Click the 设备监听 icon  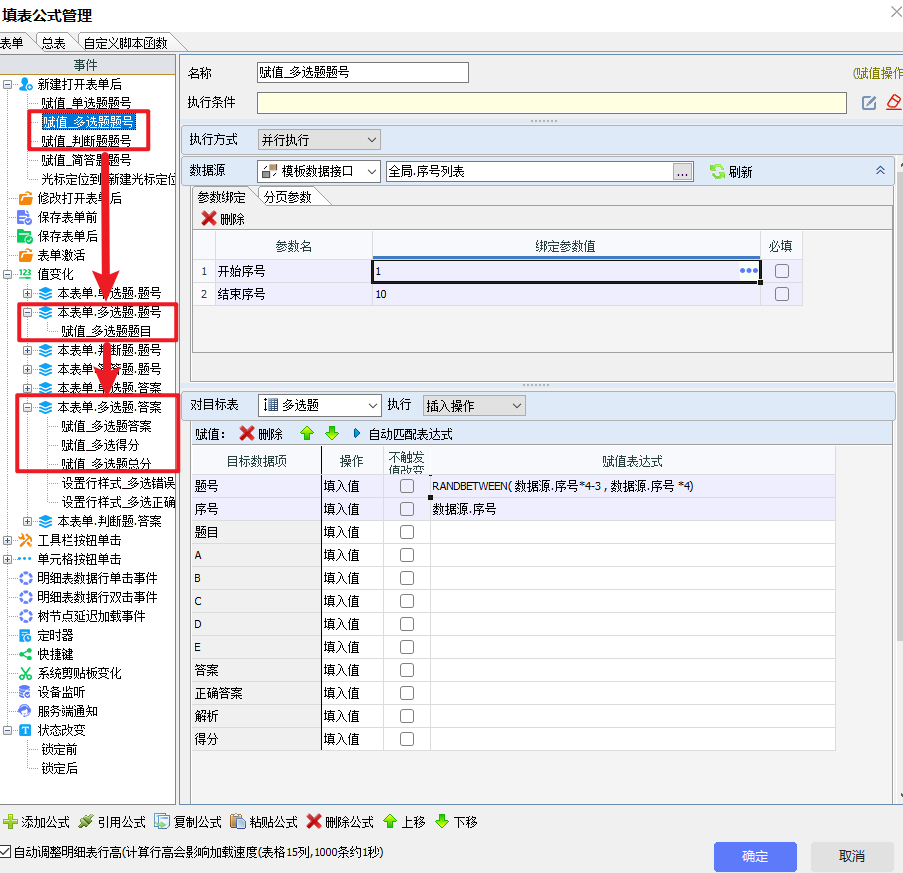(x=25, y=692)
